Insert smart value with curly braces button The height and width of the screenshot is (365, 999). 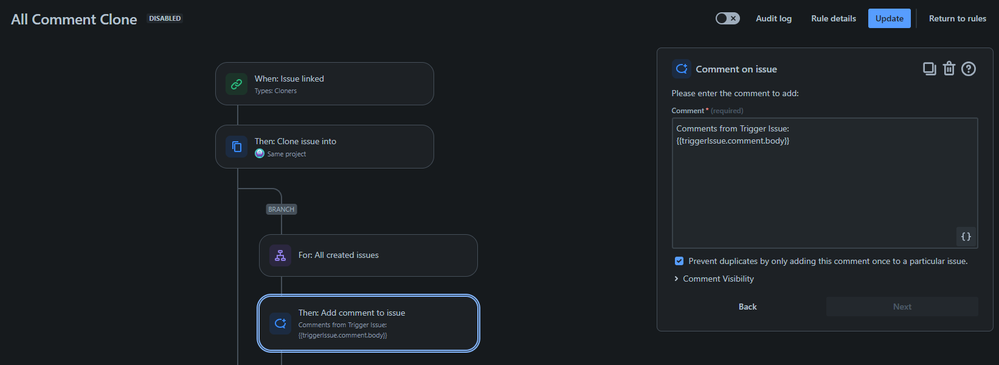(x=966, y=236)
